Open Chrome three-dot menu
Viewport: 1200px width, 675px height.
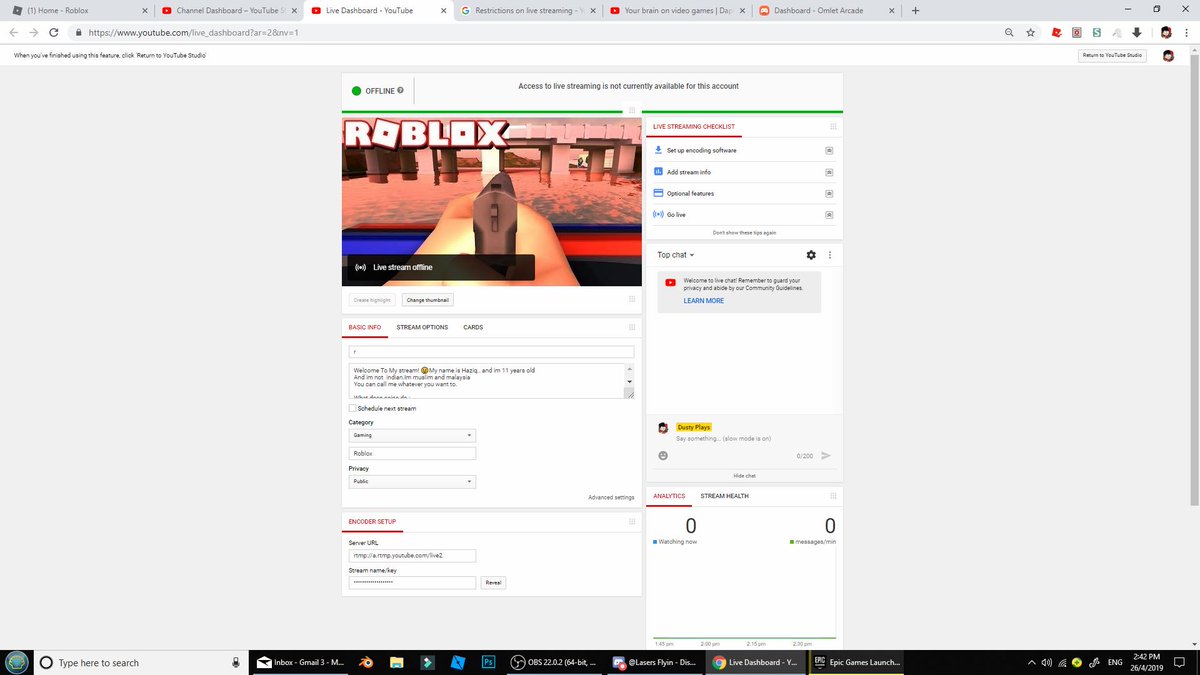click(x=1187, y=32)
